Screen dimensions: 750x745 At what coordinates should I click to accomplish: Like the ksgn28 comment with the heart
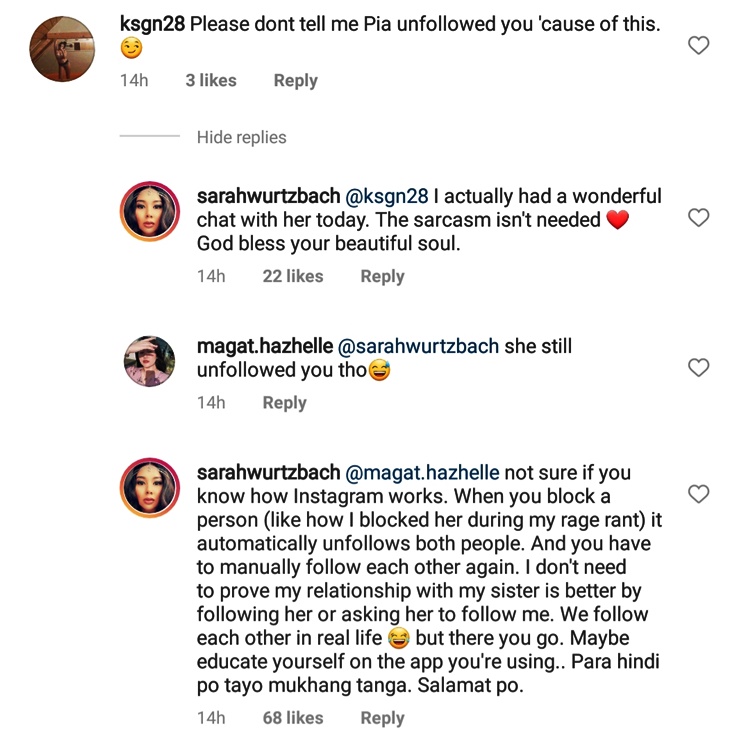tap(700, 45)
